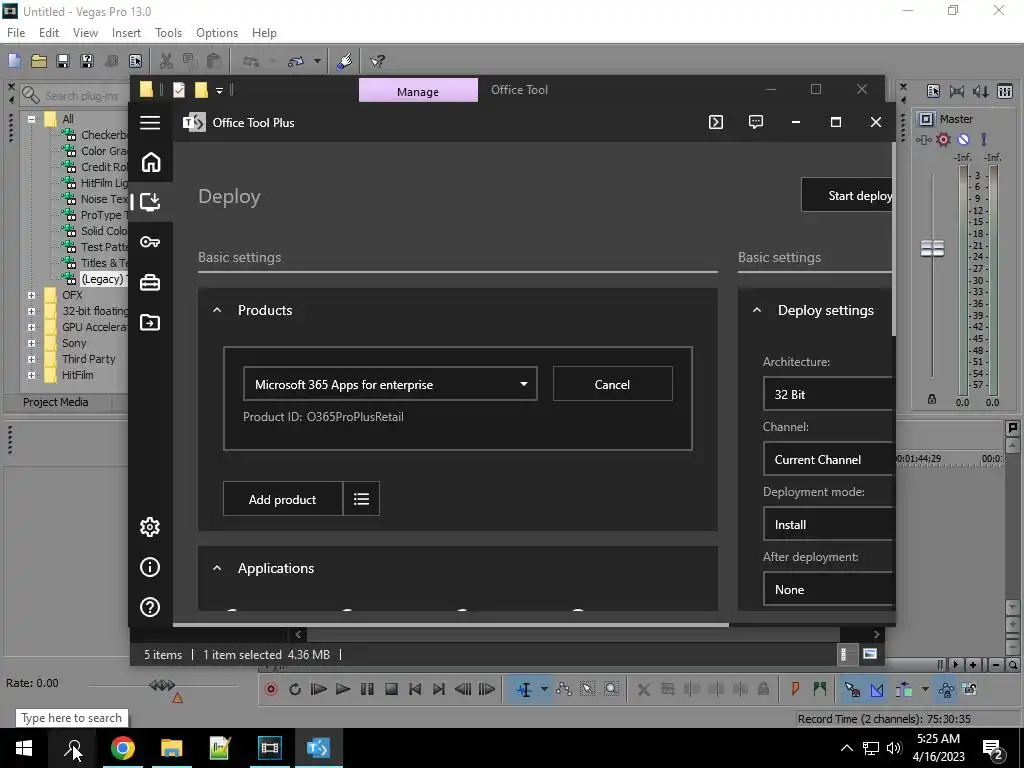This screenshot has height=768, width=1024.
Task: Click the Start deploy button
Action: click(x=847, y=195)
